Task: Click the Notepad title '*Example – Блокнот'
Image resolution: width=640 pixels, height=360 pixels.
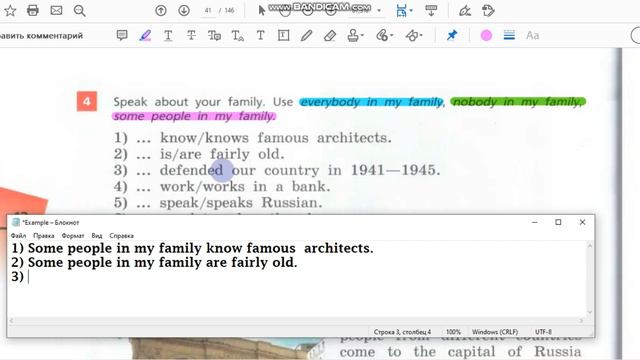Action: (x=51, y=222)
